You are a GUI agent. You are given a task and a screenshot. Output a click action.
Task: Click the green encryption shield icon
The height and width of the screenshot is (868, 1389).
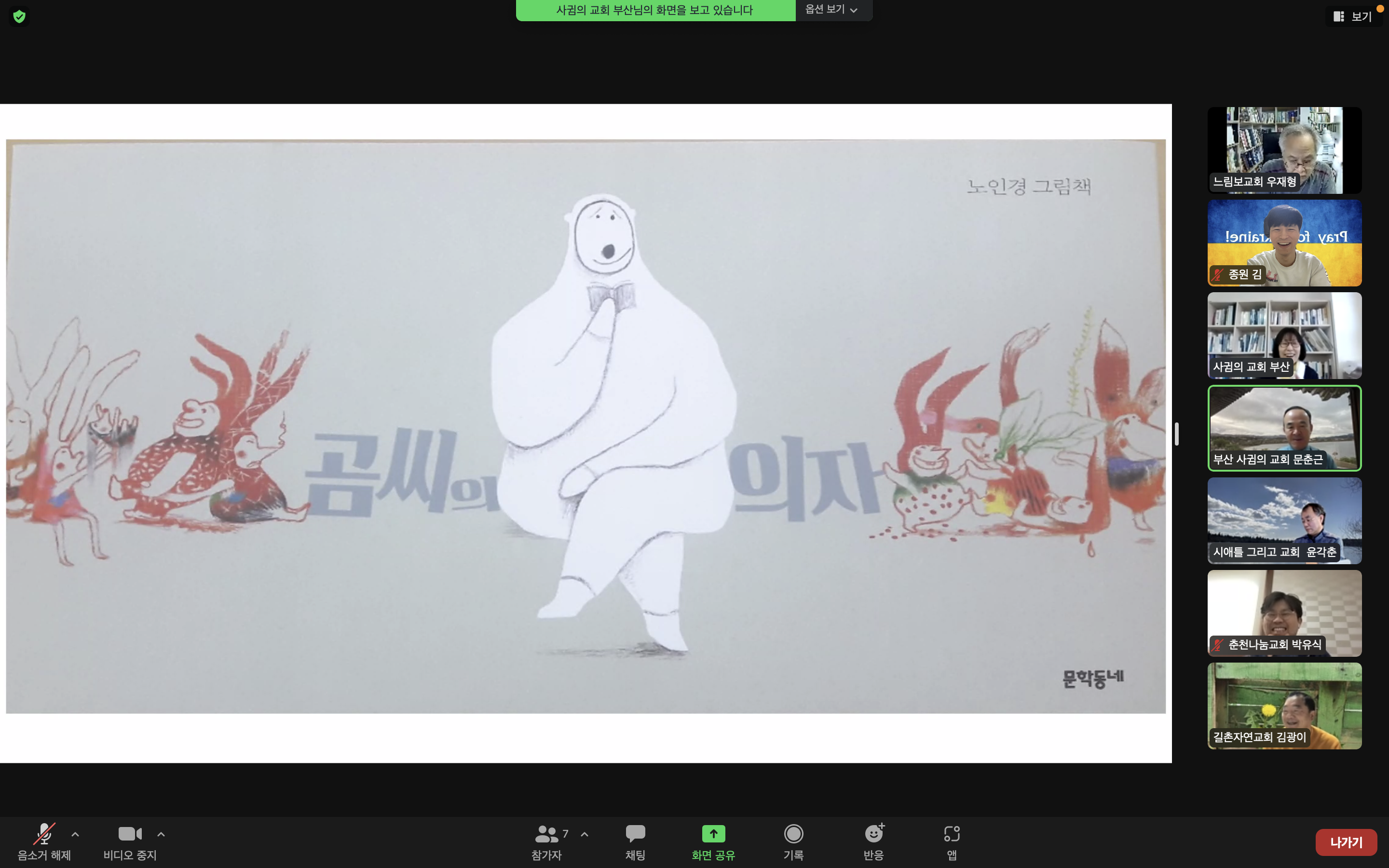19,17
